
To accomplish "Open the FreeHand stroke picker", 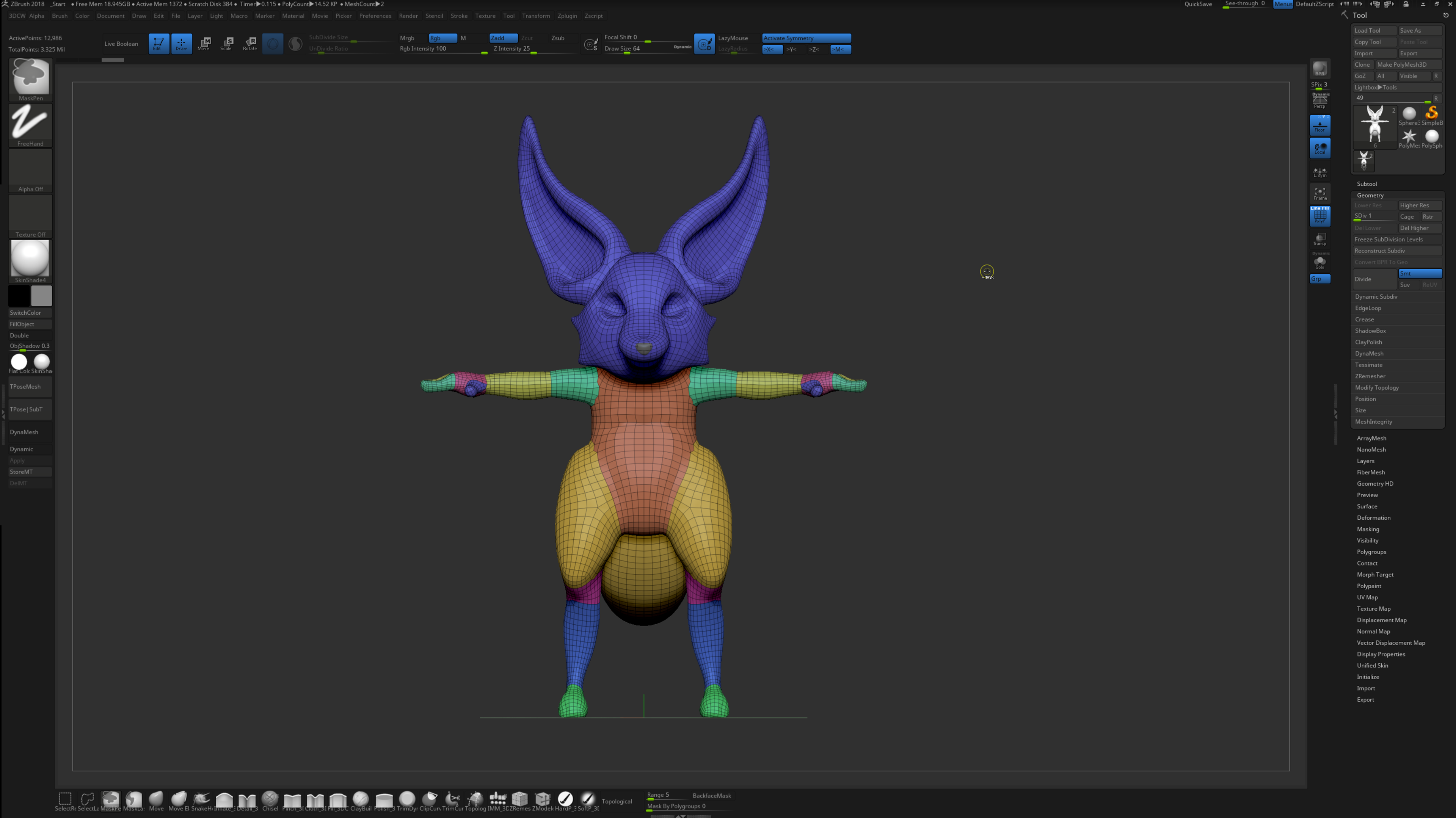I will click(30, 125).
